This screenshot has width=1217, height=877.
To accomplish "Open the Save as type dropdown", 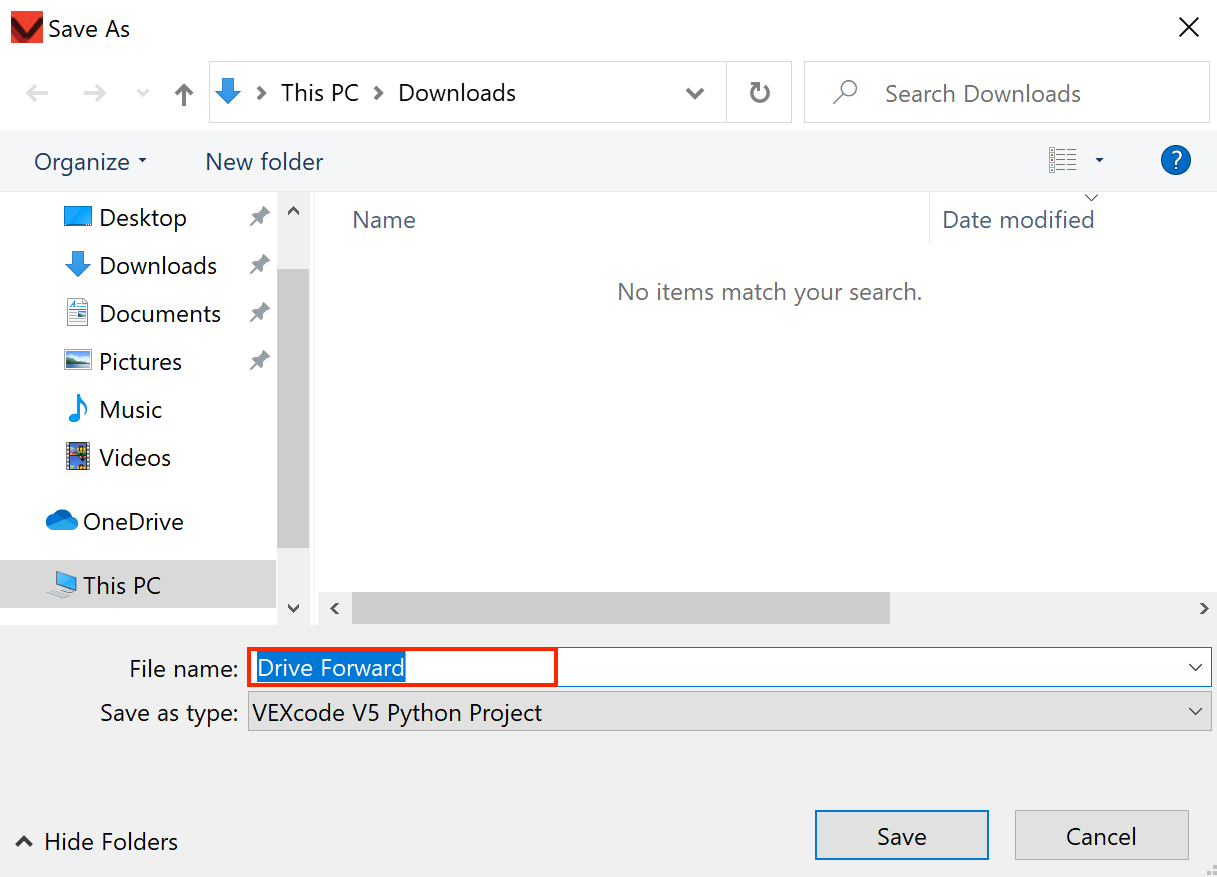I will [1194, 711].
